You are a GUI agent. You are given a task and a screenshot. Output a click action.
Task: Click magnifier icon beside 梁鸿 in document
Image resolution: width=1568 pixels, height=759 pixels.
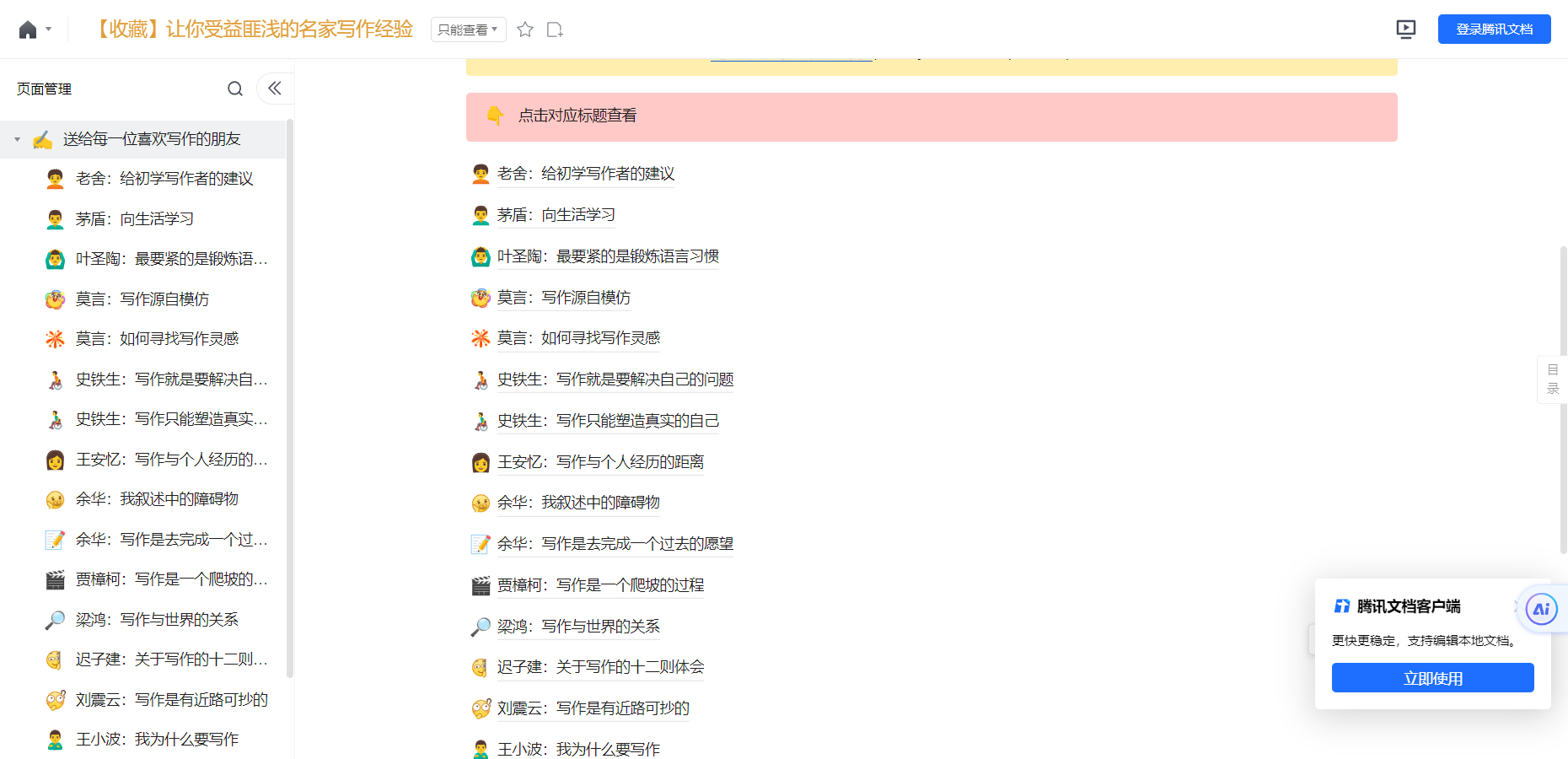(481, 627)
